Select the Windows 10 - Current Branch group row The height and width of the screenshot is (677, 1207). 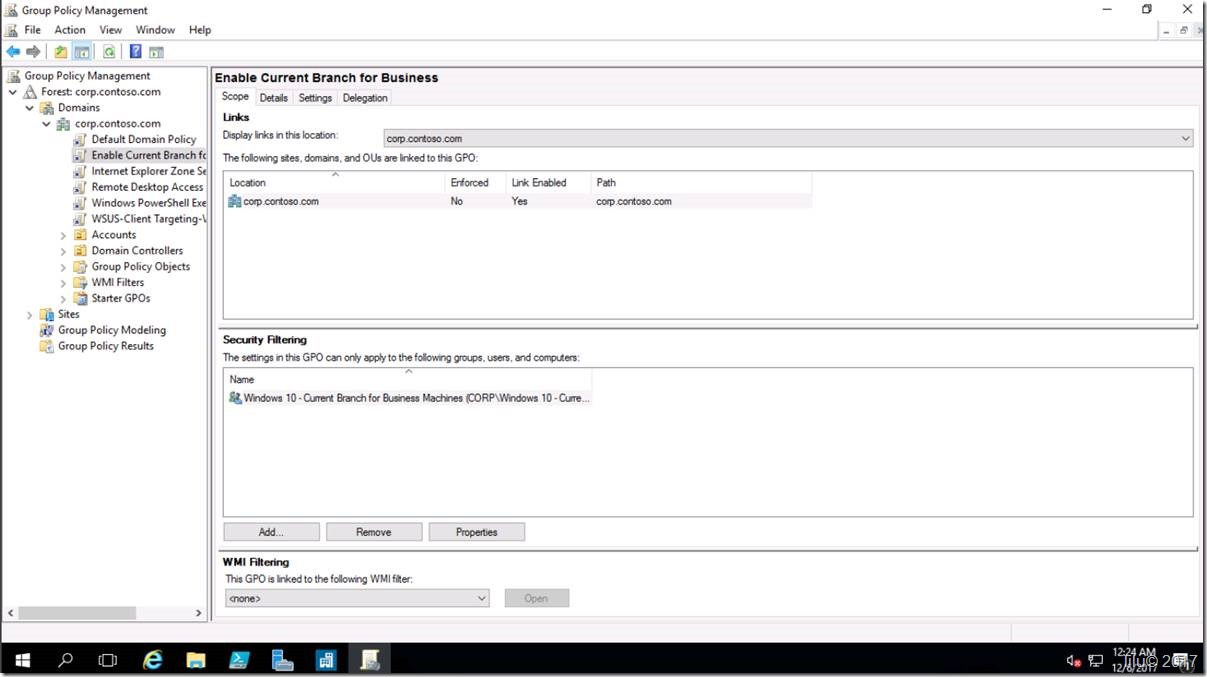tap(408, 398)
